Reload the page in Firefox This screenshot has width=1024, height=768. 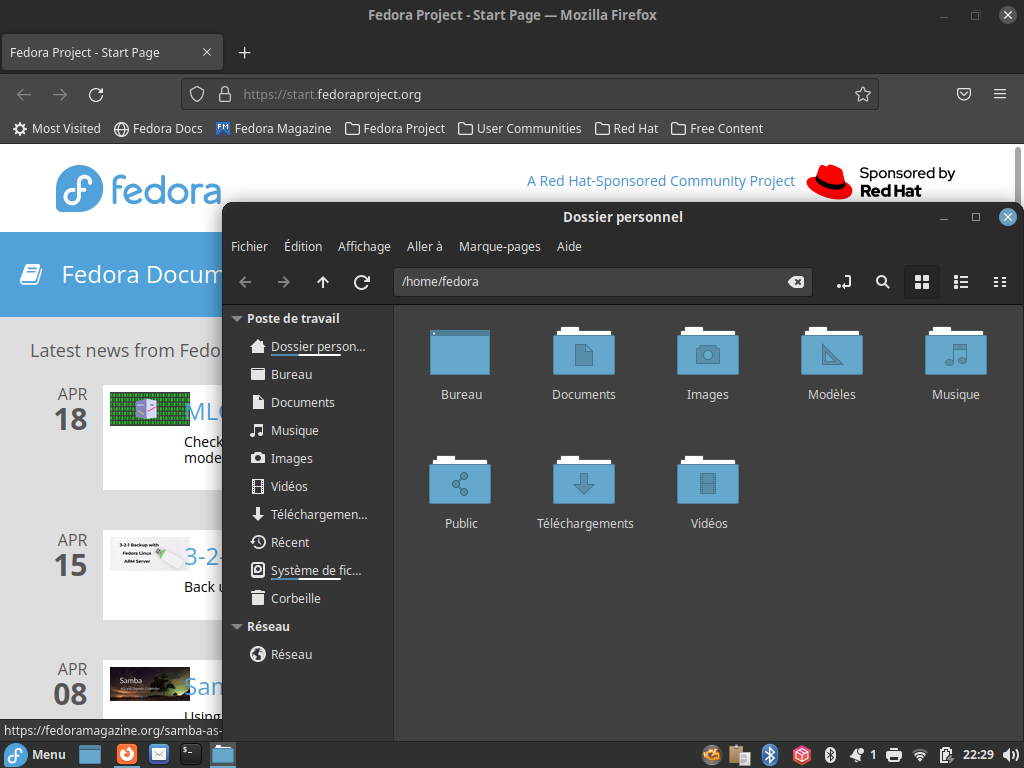96,95
